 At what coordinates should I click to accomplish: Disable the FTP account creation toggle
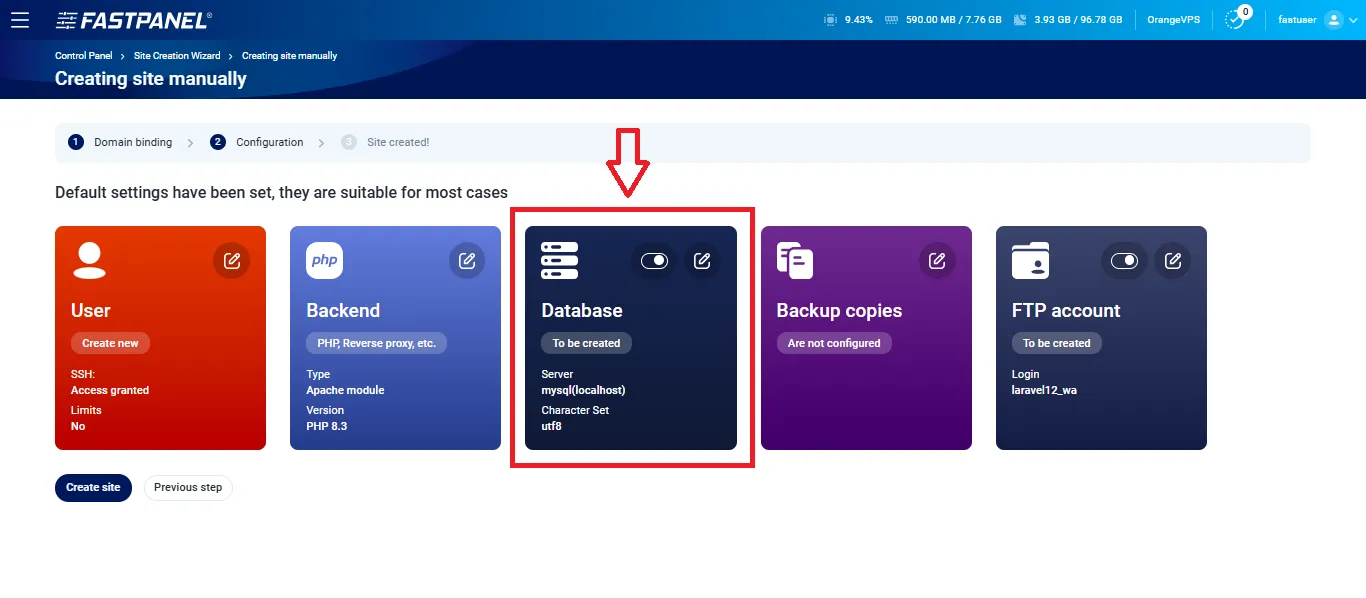coord(1124,260)
